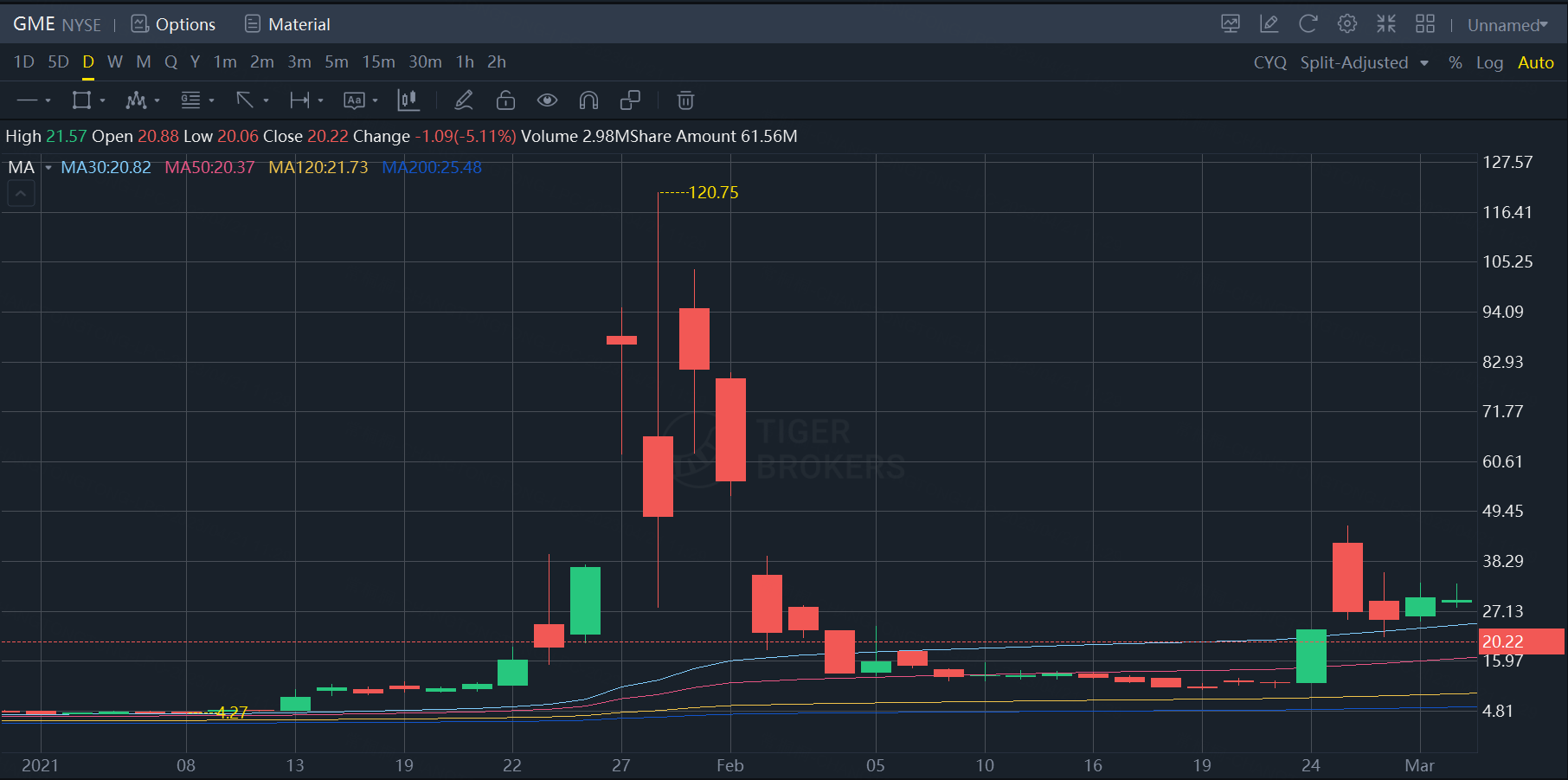1568x780 pixels.
Task: Click the edit chart pencil icon
Action: click(1269, 24)
